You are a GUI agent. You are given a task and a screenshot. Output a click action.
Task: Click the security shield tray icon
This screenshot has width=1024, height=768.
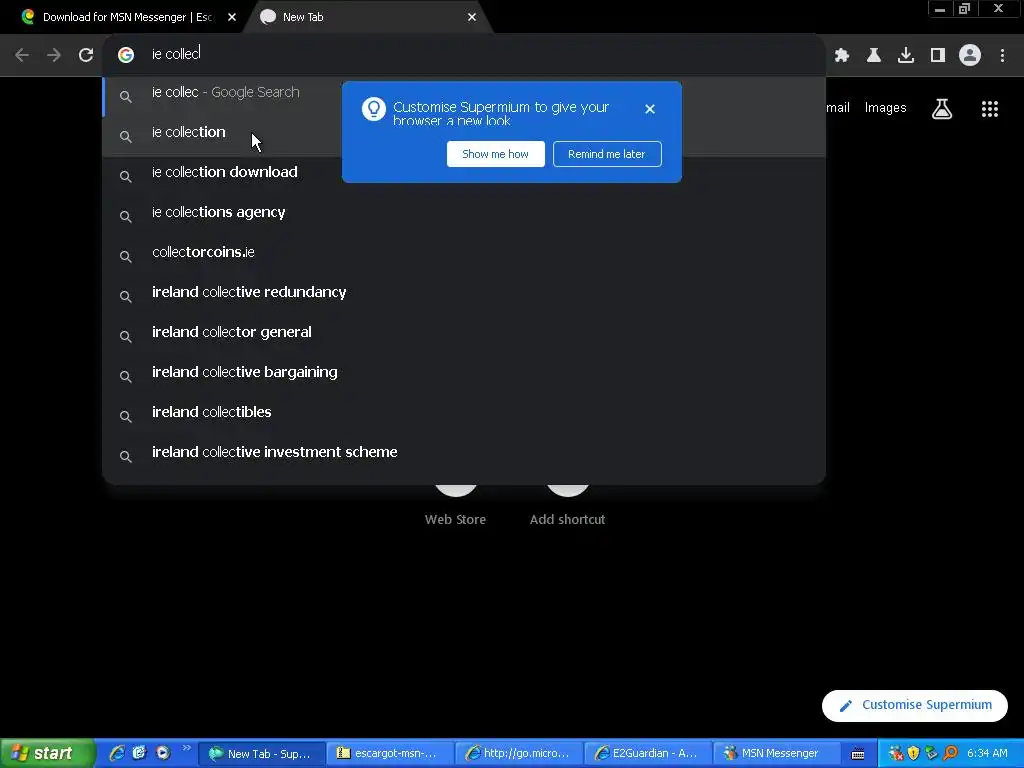click(913, 754)
